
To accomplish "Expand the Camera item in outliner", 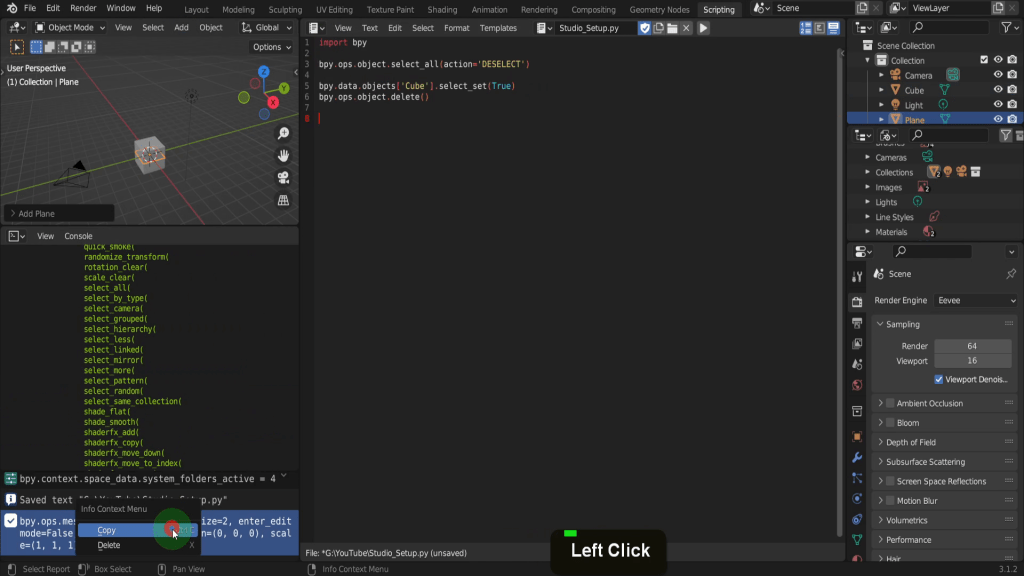I will (881, 75).
